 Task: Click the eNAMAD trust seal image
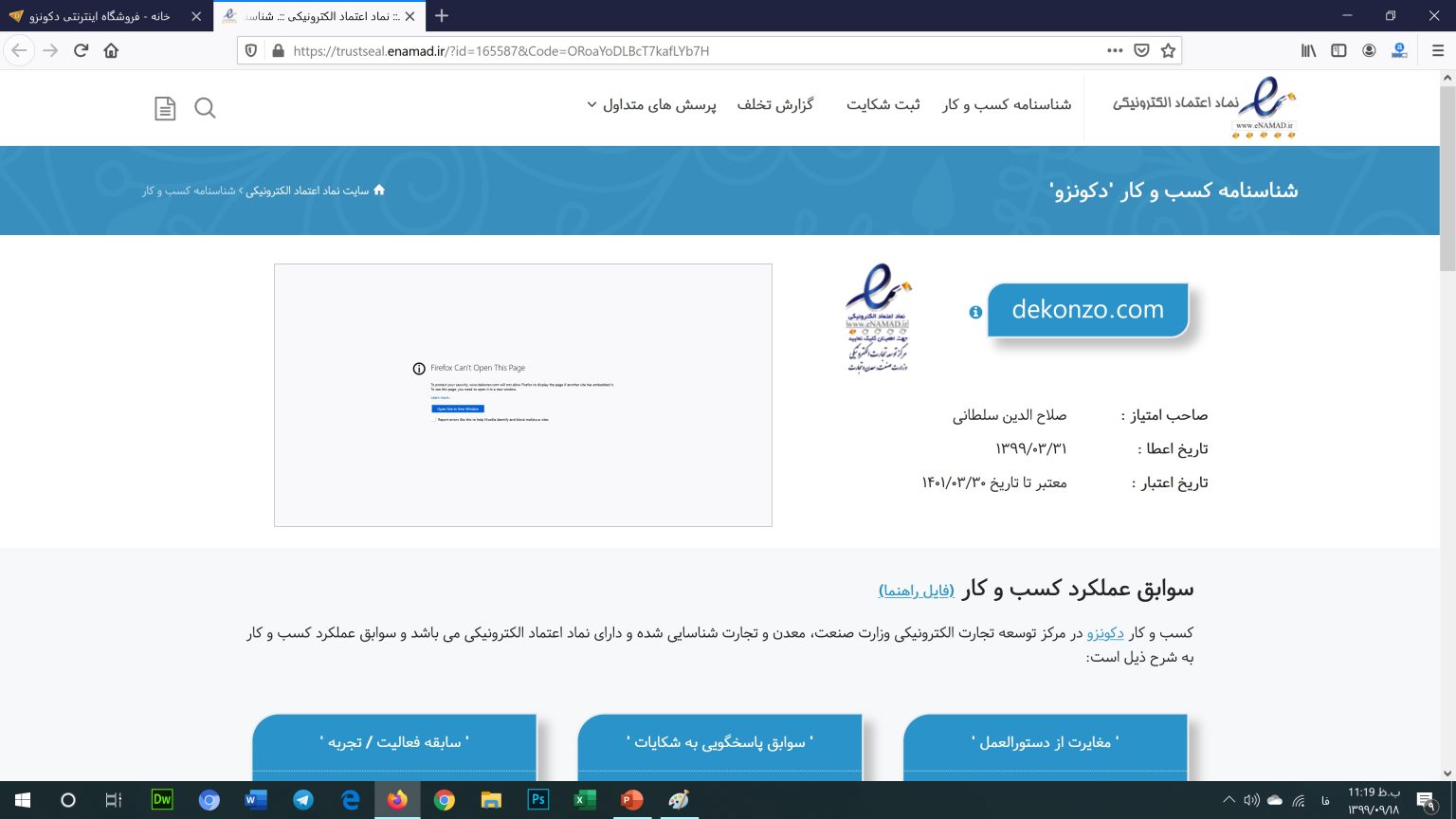click(x=878, y=318)
